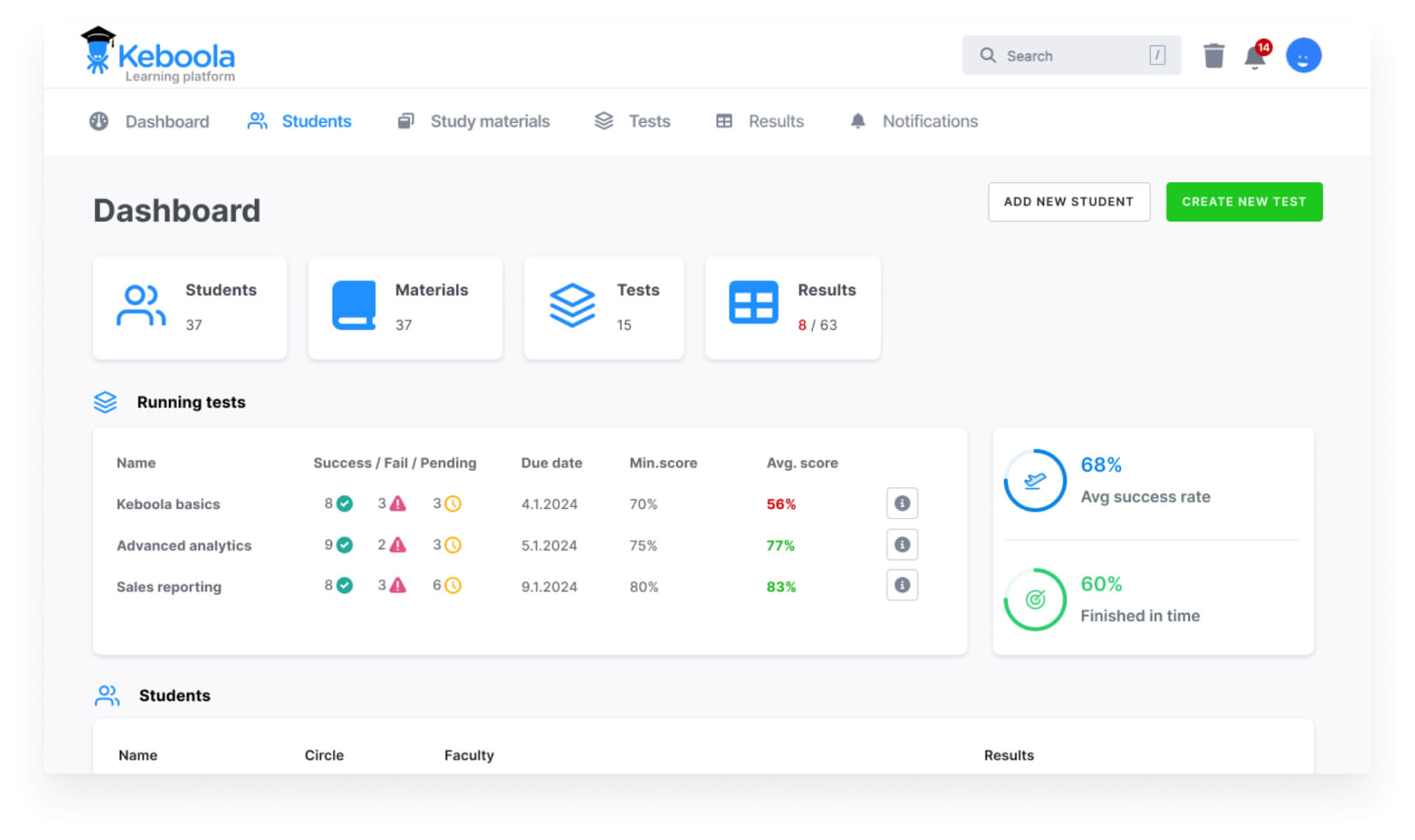The width and height of the screenshot is (1415, 840).
Task: Open the Tests tab
Action: [x=632, y=121]
